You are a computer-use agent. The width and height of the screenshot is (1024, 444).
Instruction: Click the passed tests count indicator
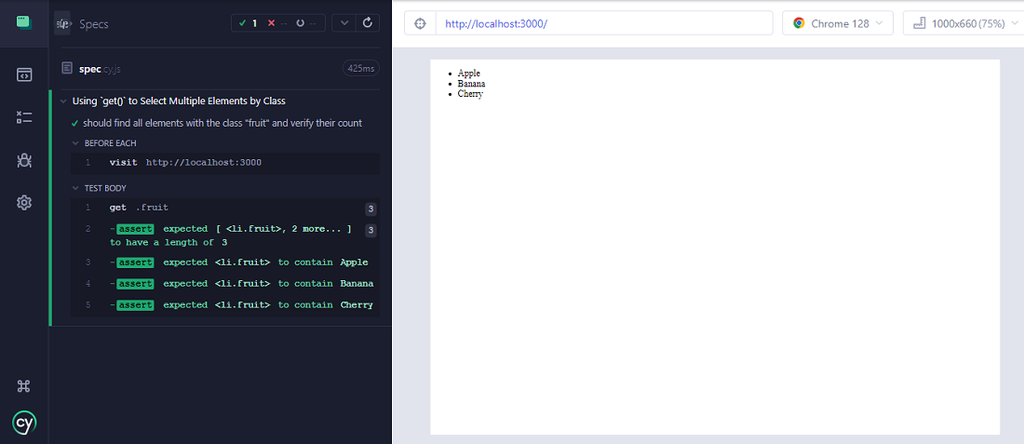(x=248, y=23)
